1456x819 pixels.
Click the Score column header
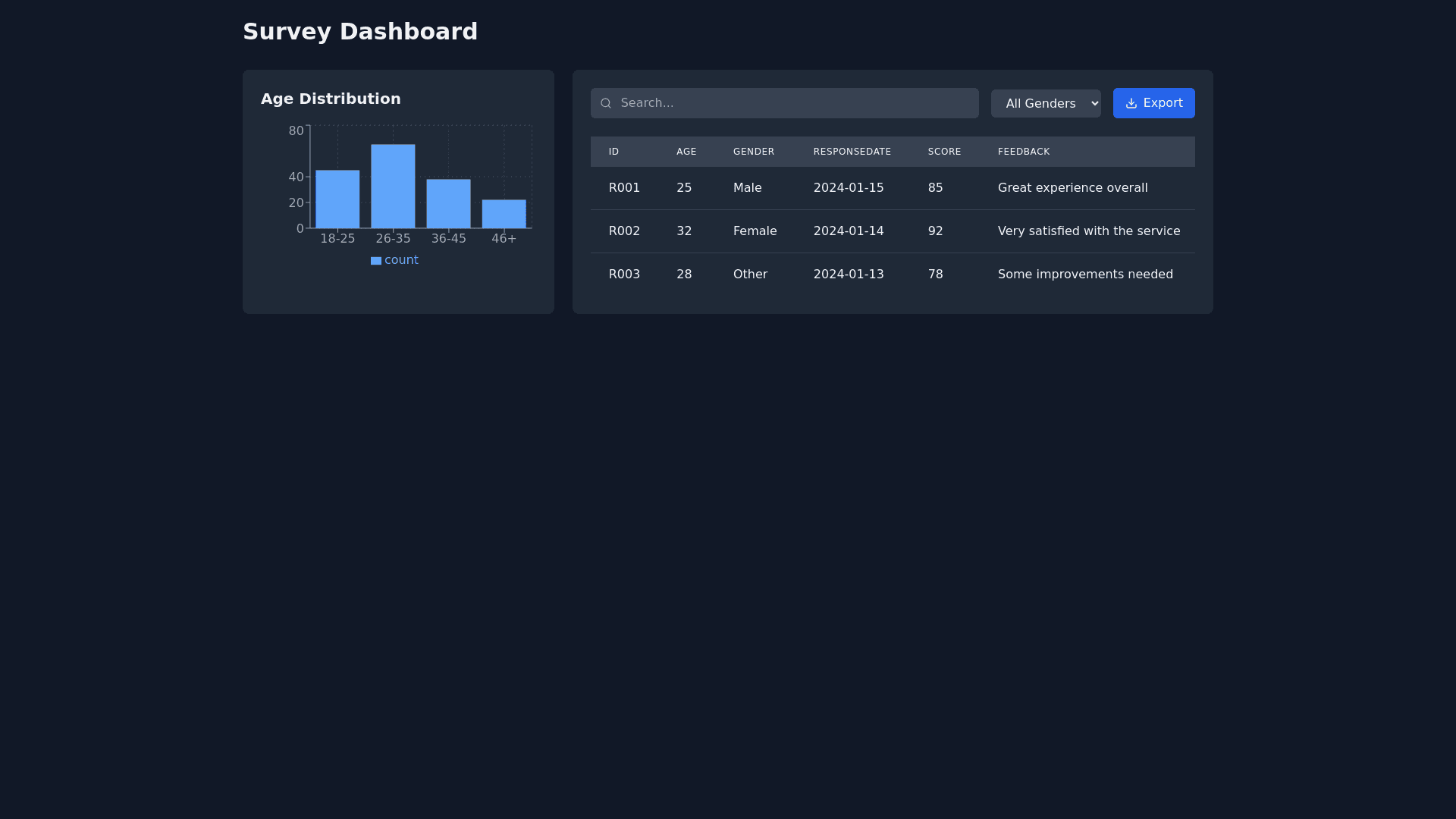coord(944,152)
